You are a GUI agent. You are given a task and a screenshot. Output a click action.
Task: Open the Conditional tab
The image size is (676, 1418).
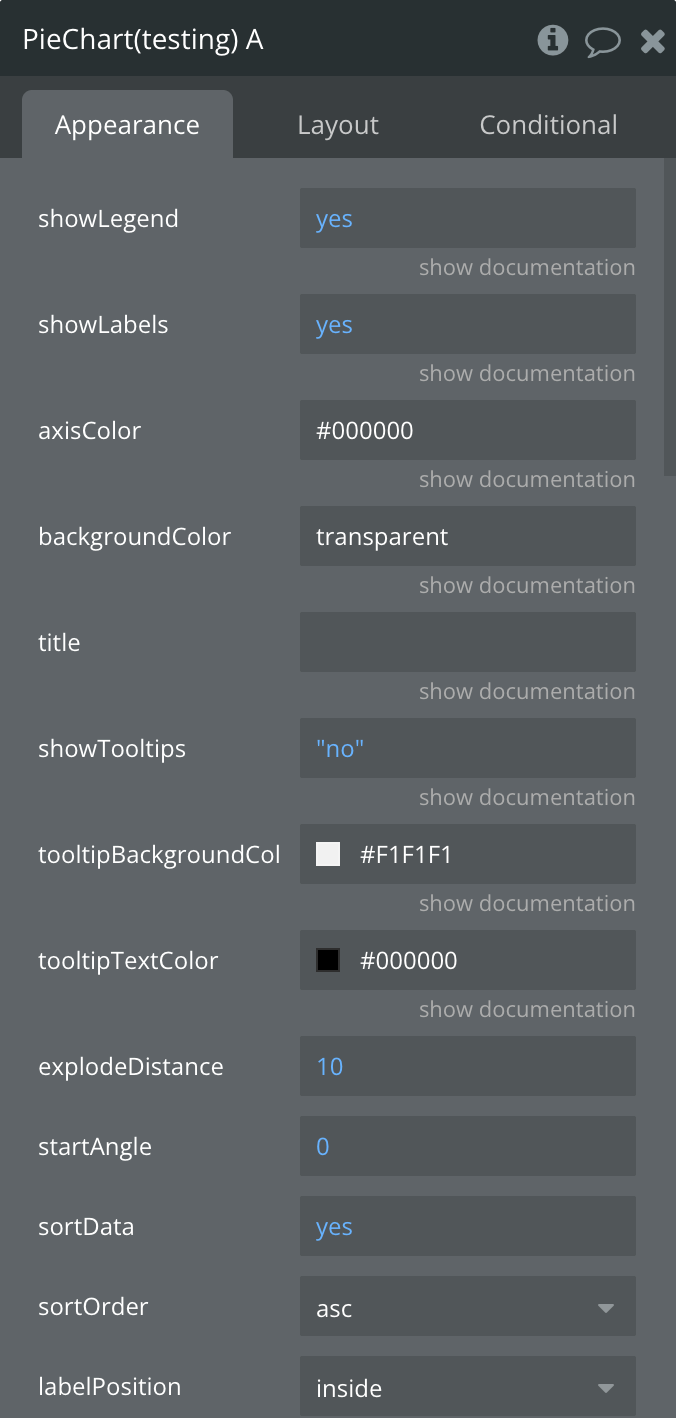click(548, 125)
